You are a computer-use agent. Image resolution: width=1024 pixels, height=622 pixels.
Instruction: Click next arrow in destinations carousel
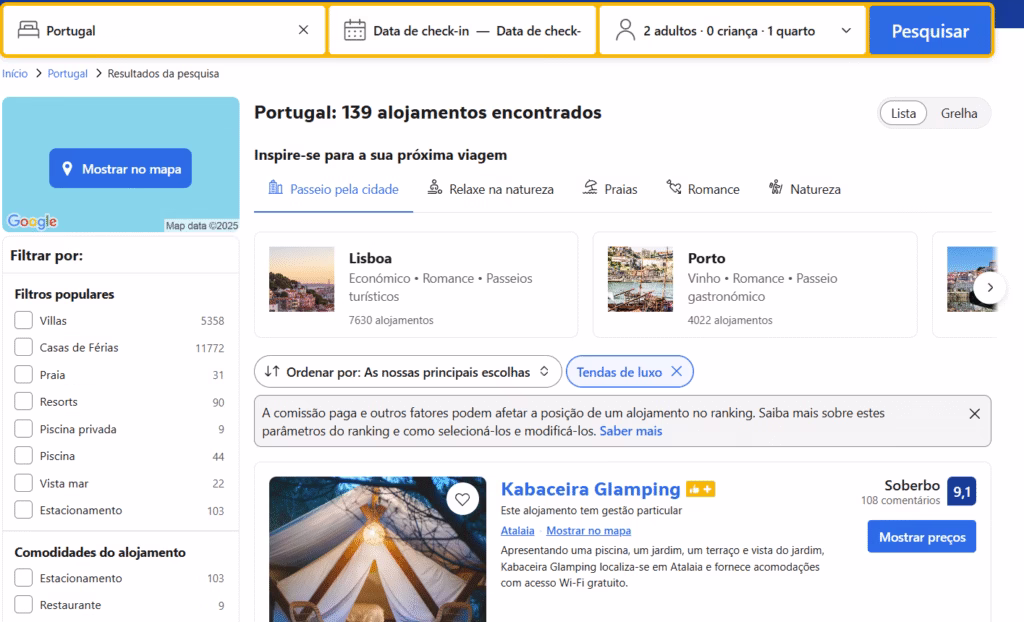click(990, 287)
